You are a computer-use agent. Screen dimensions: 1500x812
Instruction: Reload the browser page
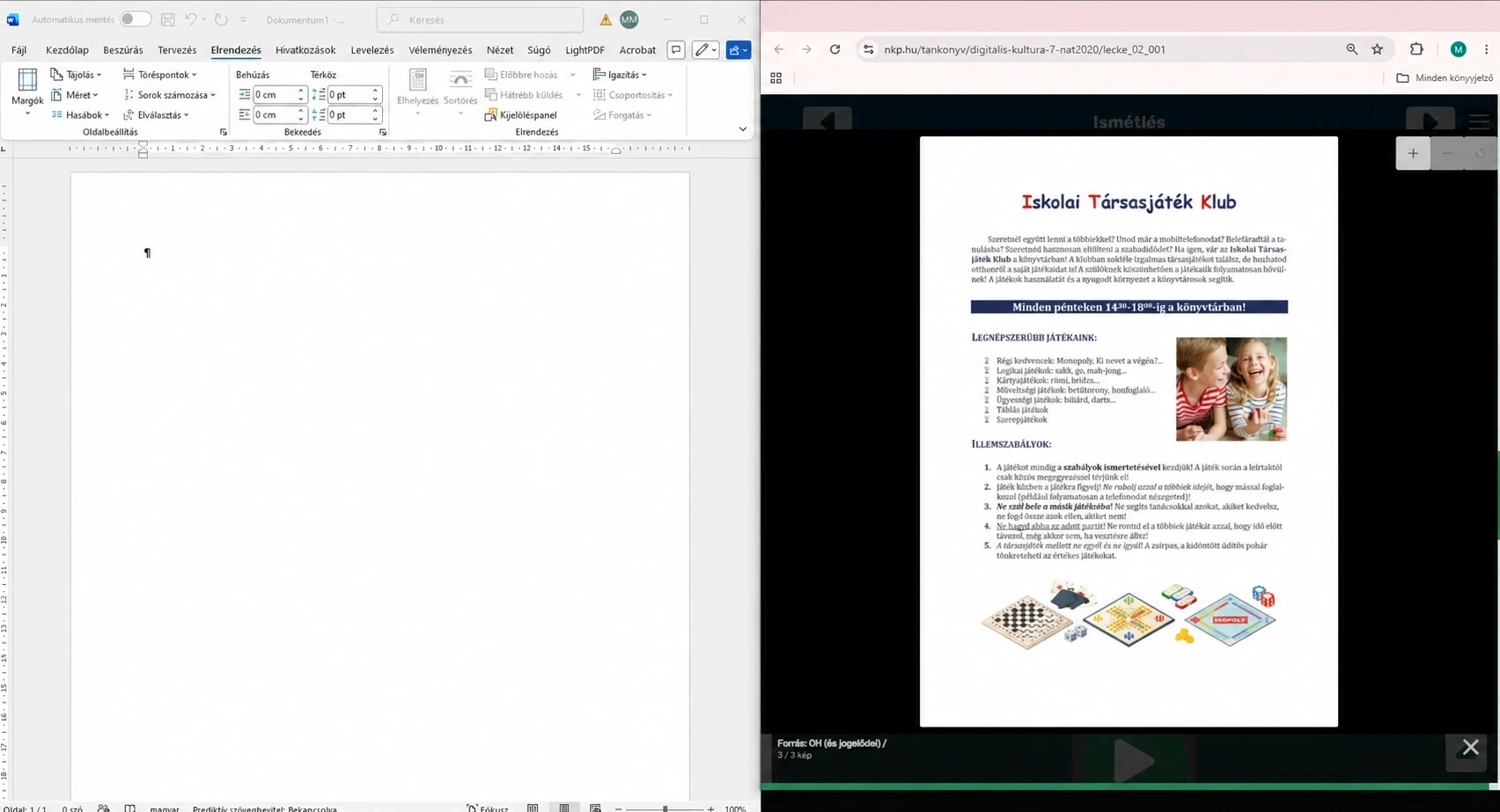tap(835, 49)
